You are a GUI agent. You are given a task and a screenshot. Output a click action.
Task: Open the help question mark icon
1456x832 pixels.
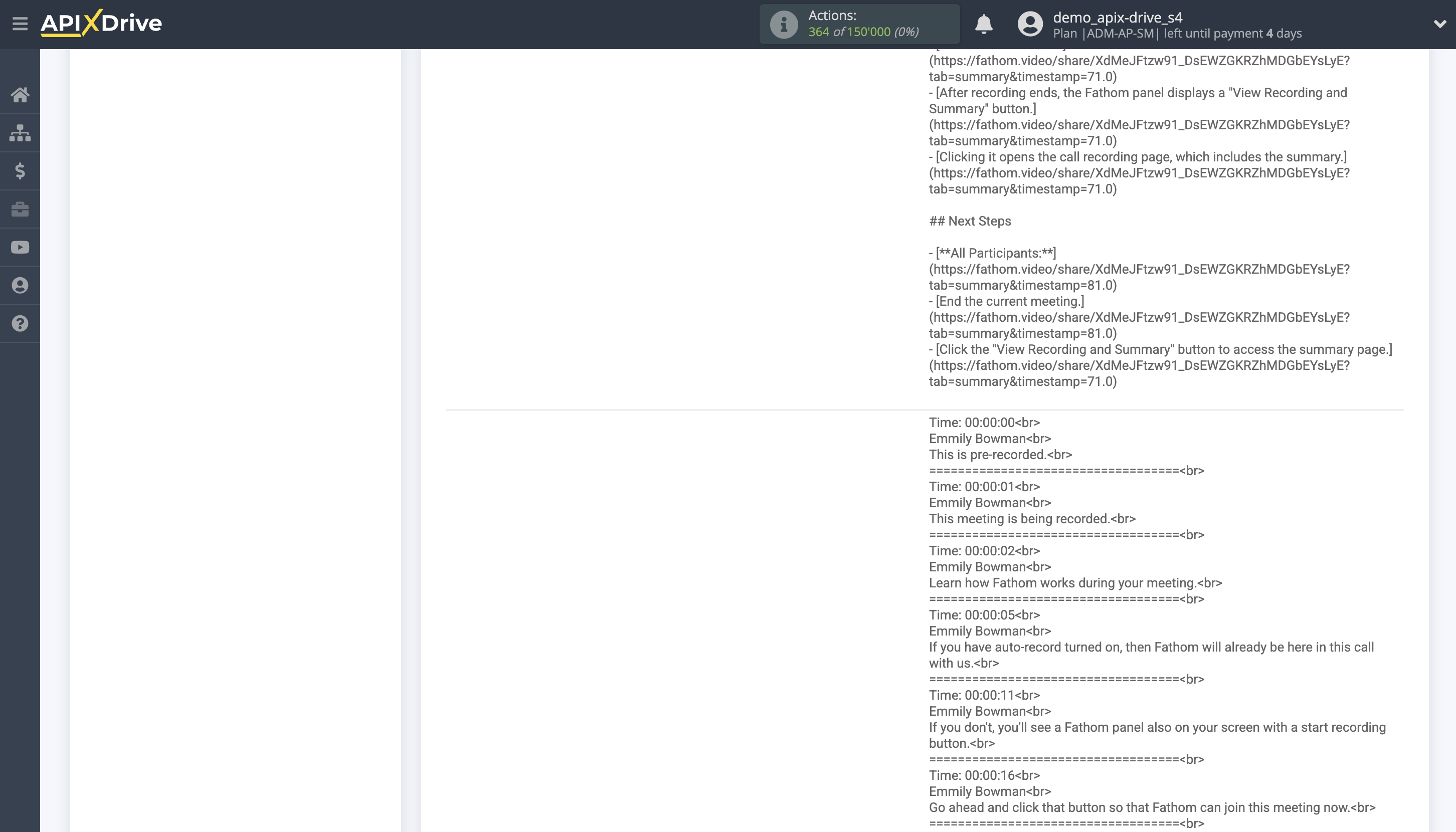point(21,323)
